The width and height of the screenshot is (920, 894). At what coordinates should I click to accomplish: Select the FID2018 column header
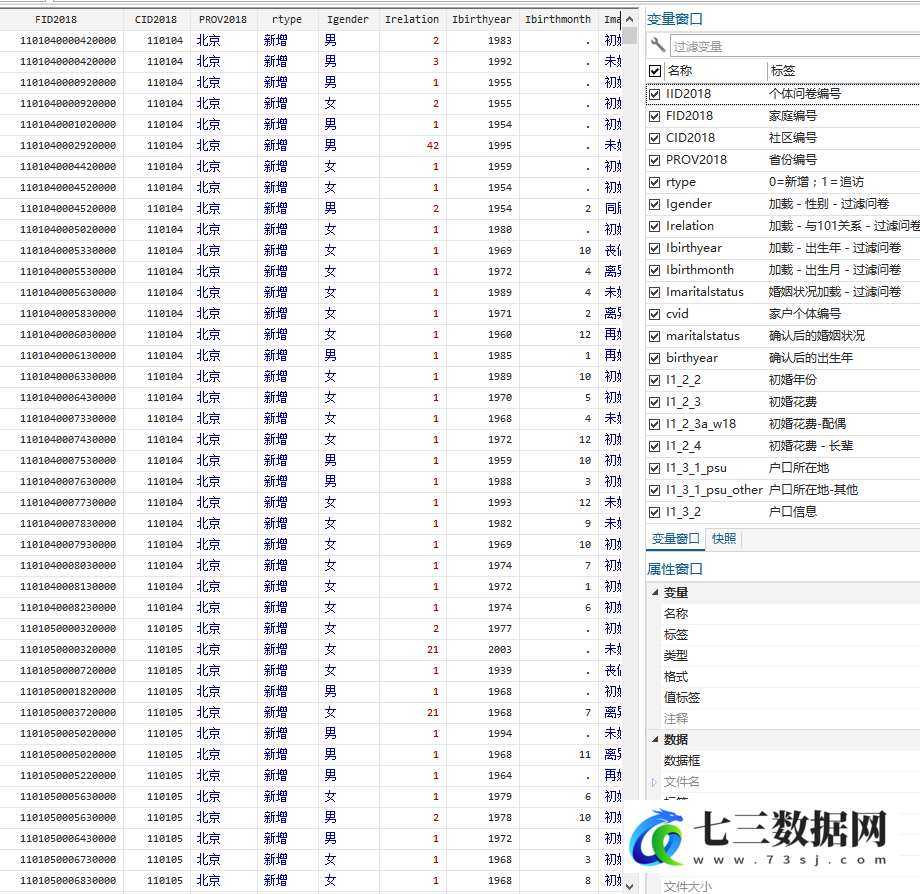click(56, 19)
